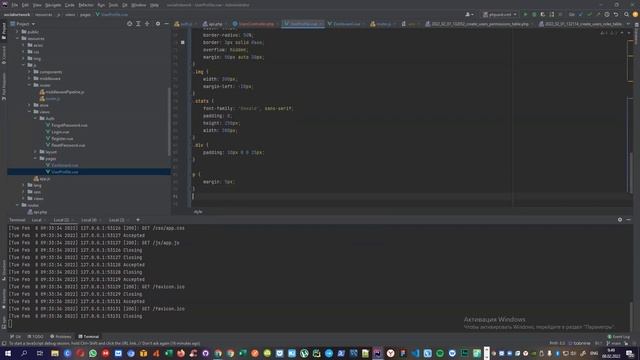
Task: Open the Refactor menu
Action: (86, 5)
